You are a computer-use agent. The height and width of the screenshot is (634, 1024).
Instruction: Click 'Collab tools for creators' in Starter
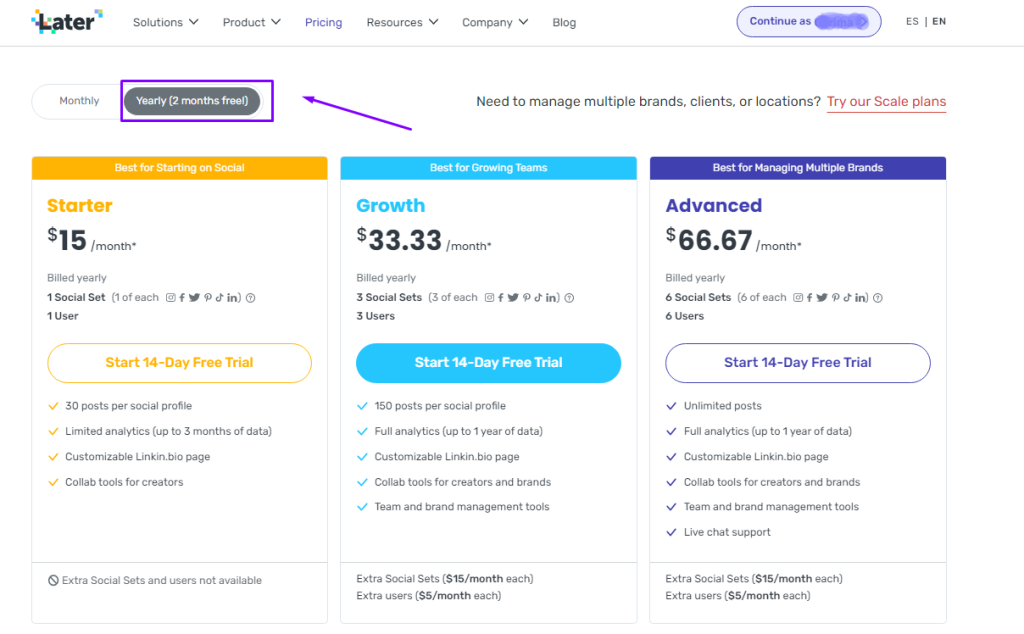coord(124,482)
